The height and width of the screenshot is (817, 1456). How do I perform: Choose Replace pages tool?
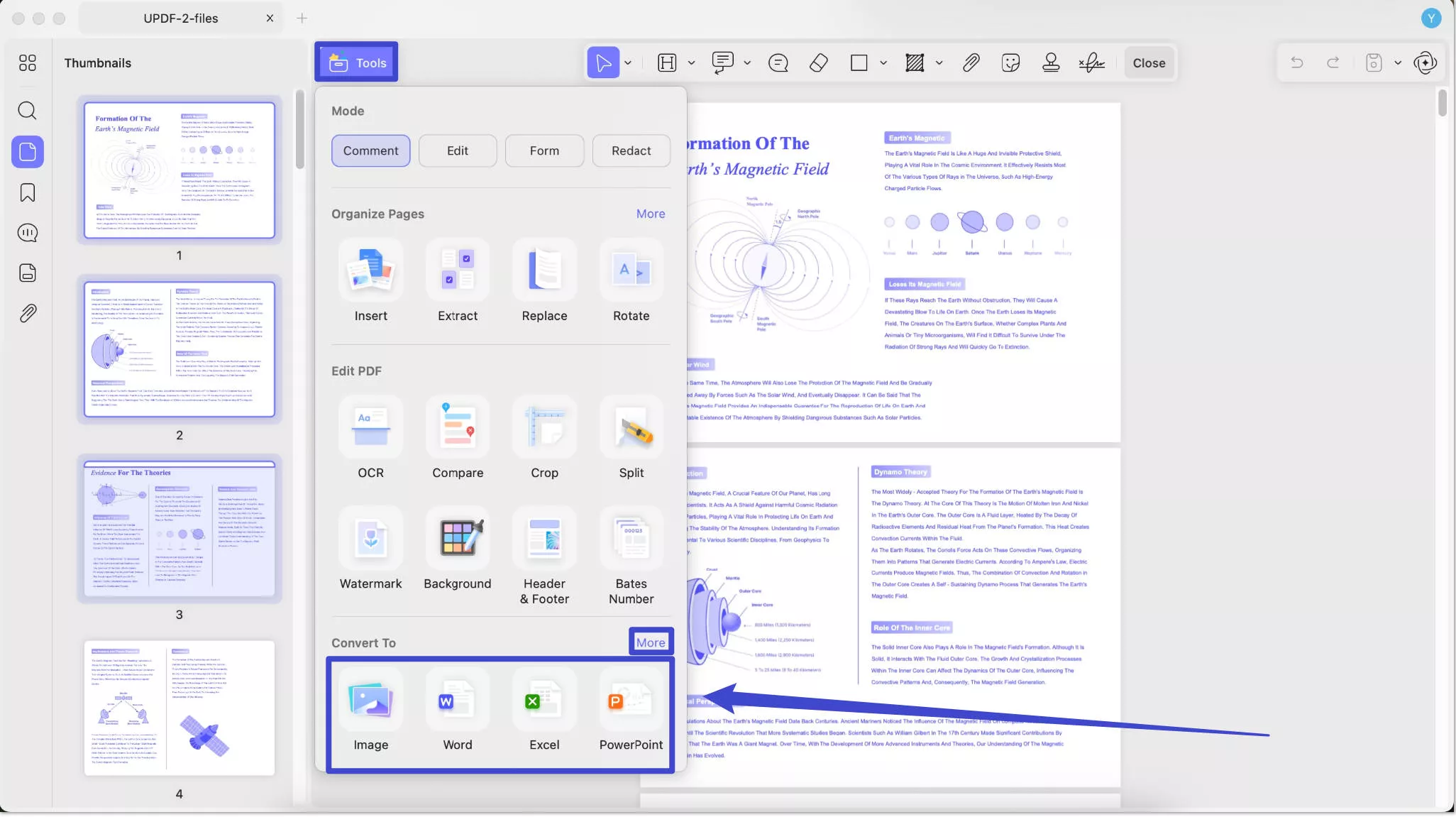tap(544, 283)
